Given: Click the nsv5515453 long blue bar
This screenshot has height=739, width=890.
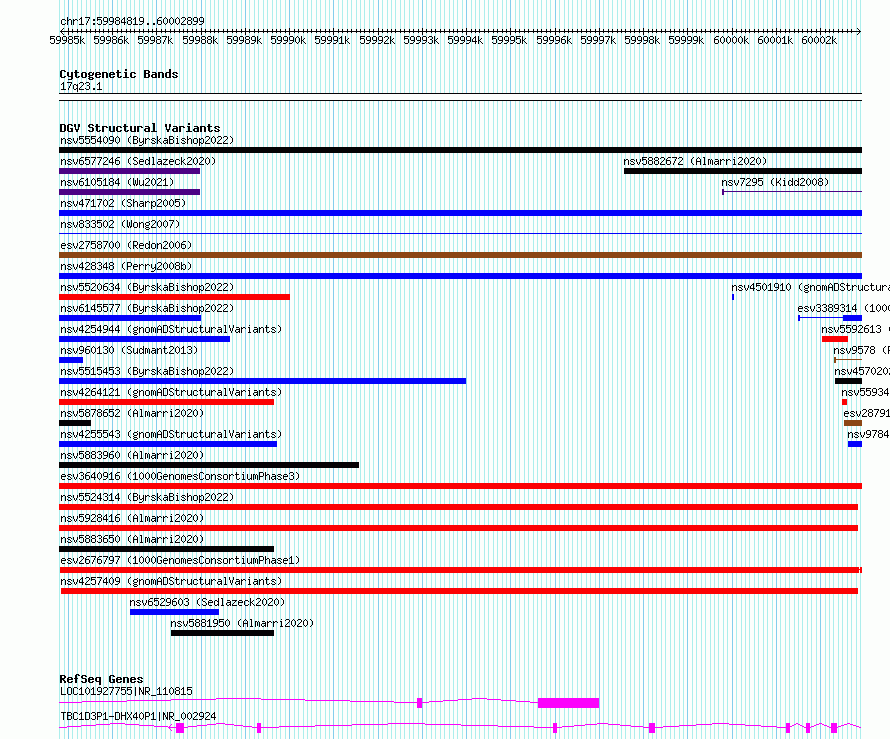Looking at the screenshot, I should click(x=262, y=381).
